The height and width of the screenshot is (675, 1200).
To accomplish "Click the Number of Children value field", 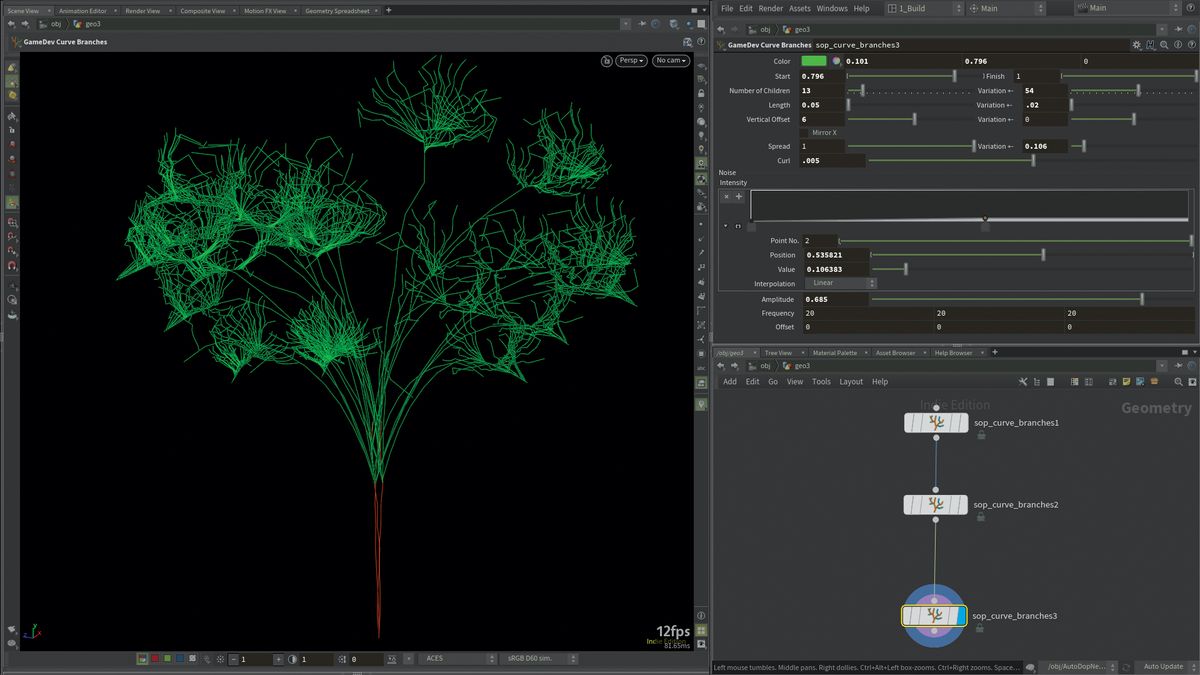I will coord(825,90).
